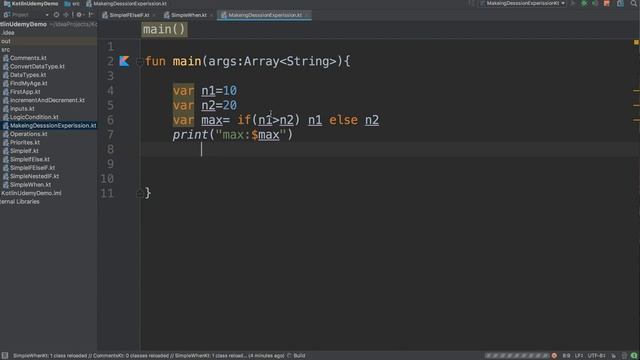
Task: Click the print call on line 7
Action: [190, 135]
